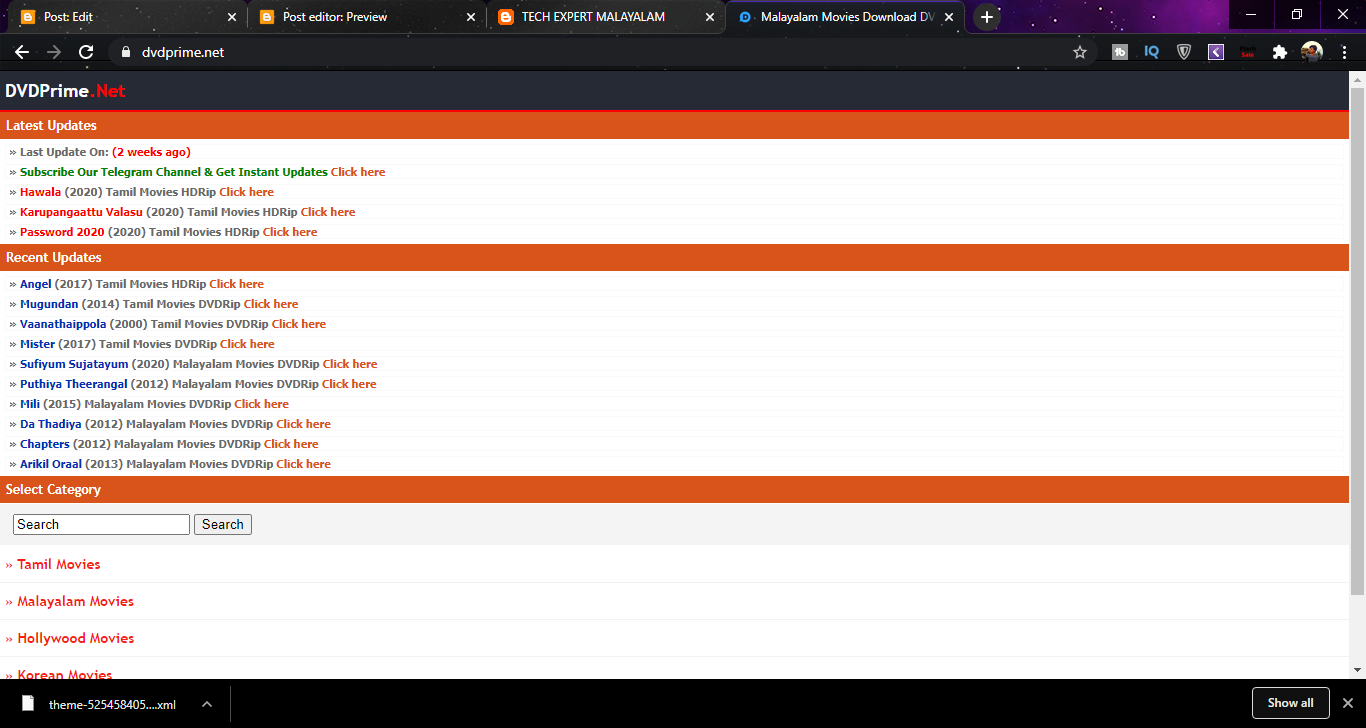Open the blue IQ extension
Screen dimensions: 1366x728
tap(1152, 52)
